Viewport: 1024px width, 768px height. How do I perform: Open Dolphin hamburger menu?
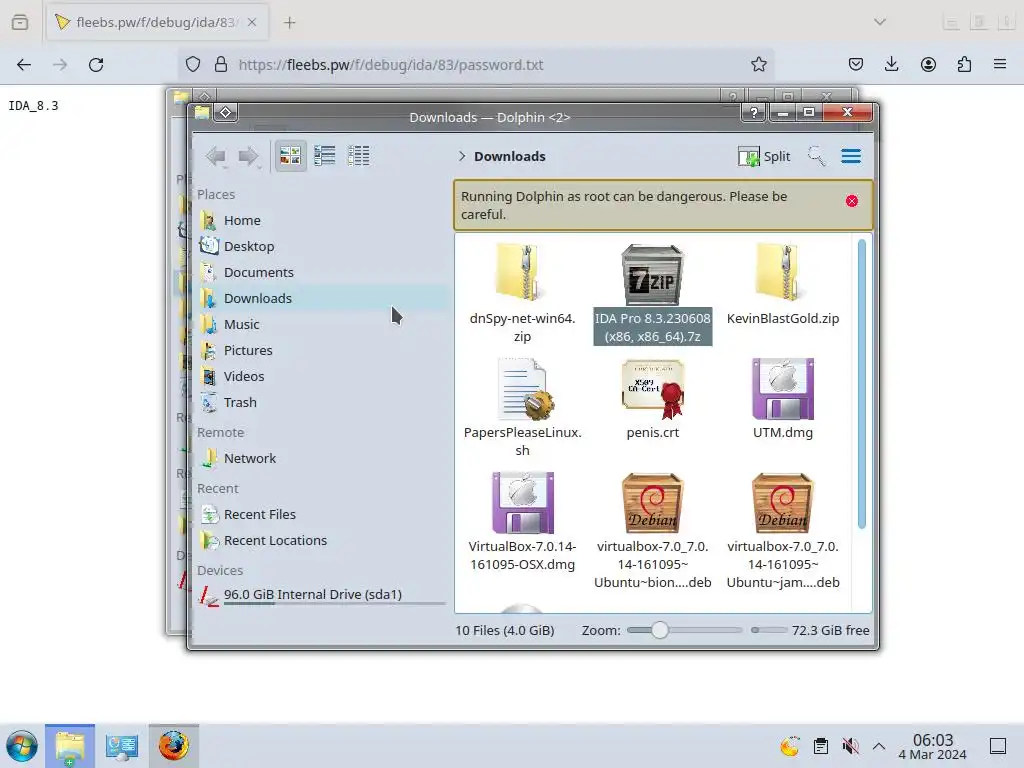point(851,157)
